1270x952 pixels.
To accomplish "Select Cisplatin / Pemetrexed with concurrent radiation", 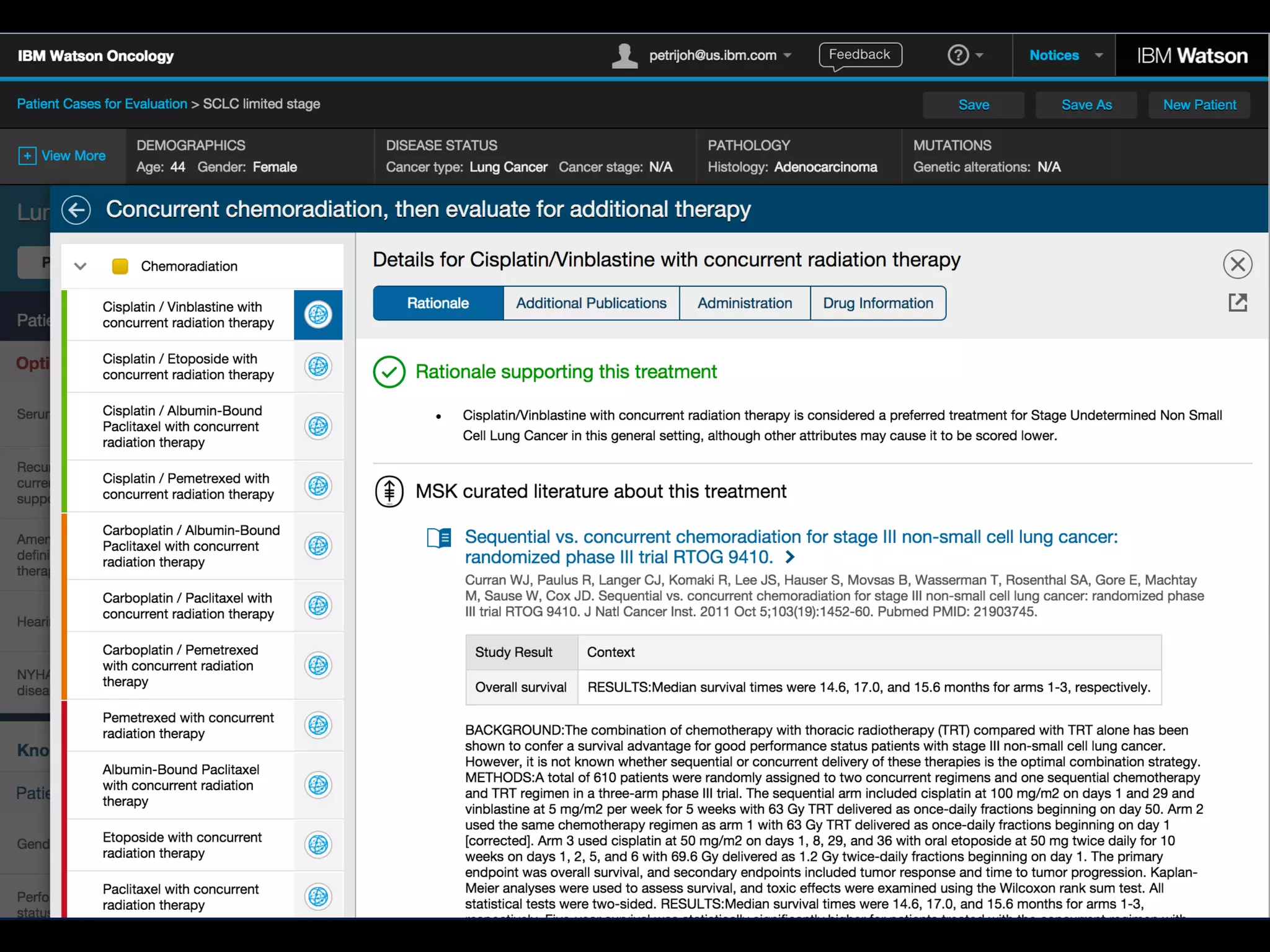I will [188, 487].
